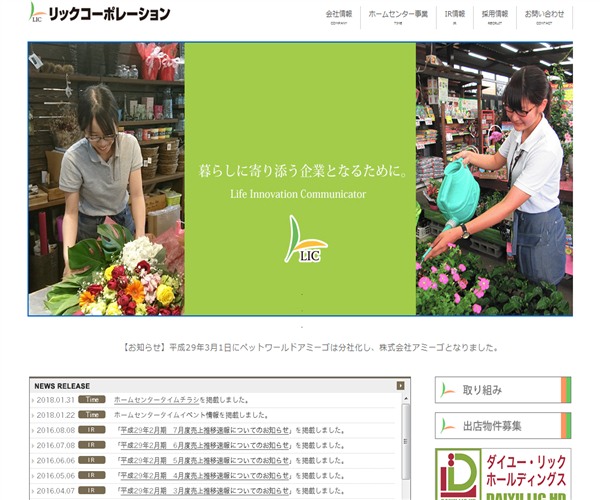600x500 pixels.
Task: Click the LIC logo in green banner
Action: (305, 239)
